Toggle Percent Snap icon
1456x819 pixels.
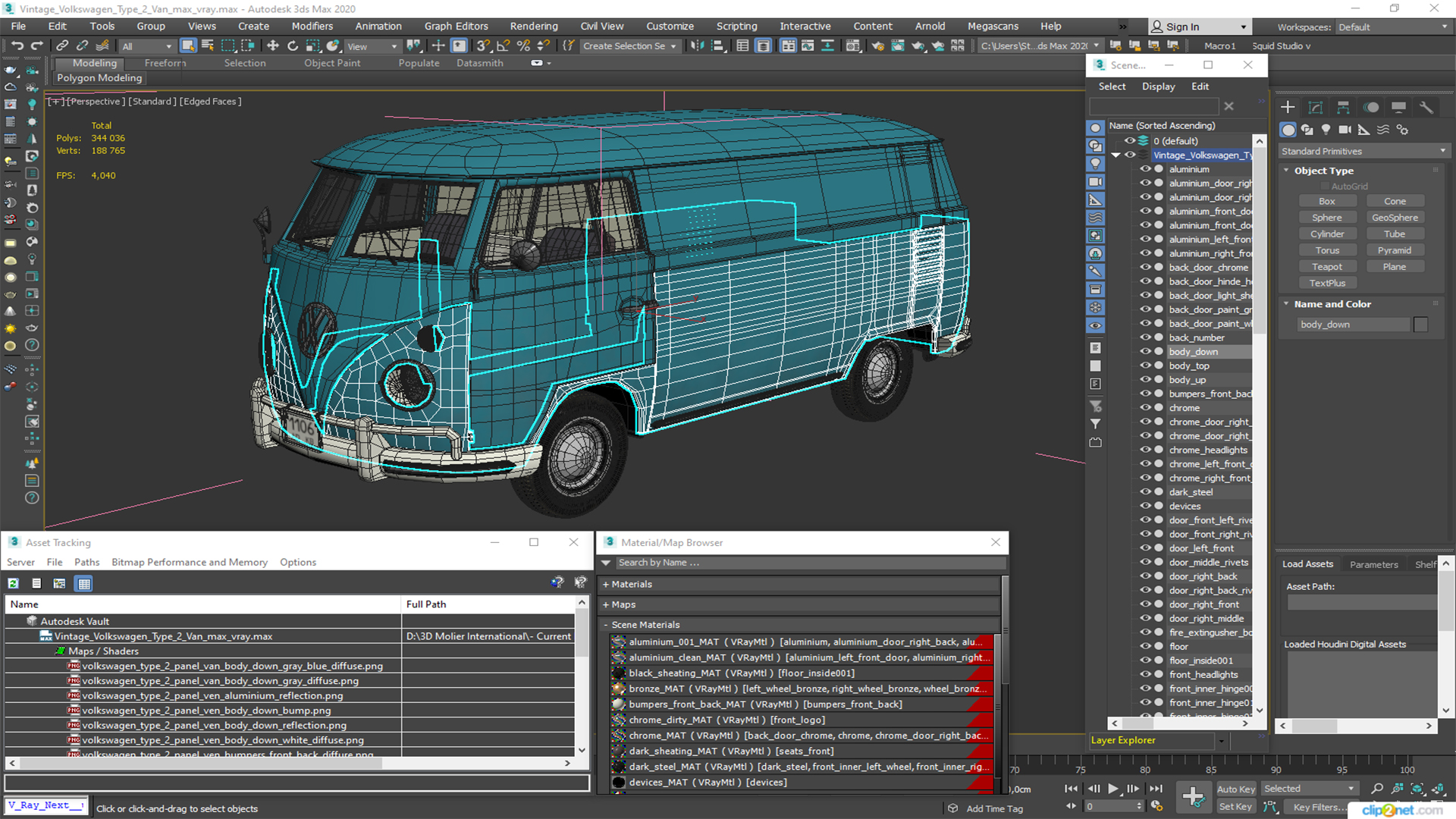tap(523, 46)
